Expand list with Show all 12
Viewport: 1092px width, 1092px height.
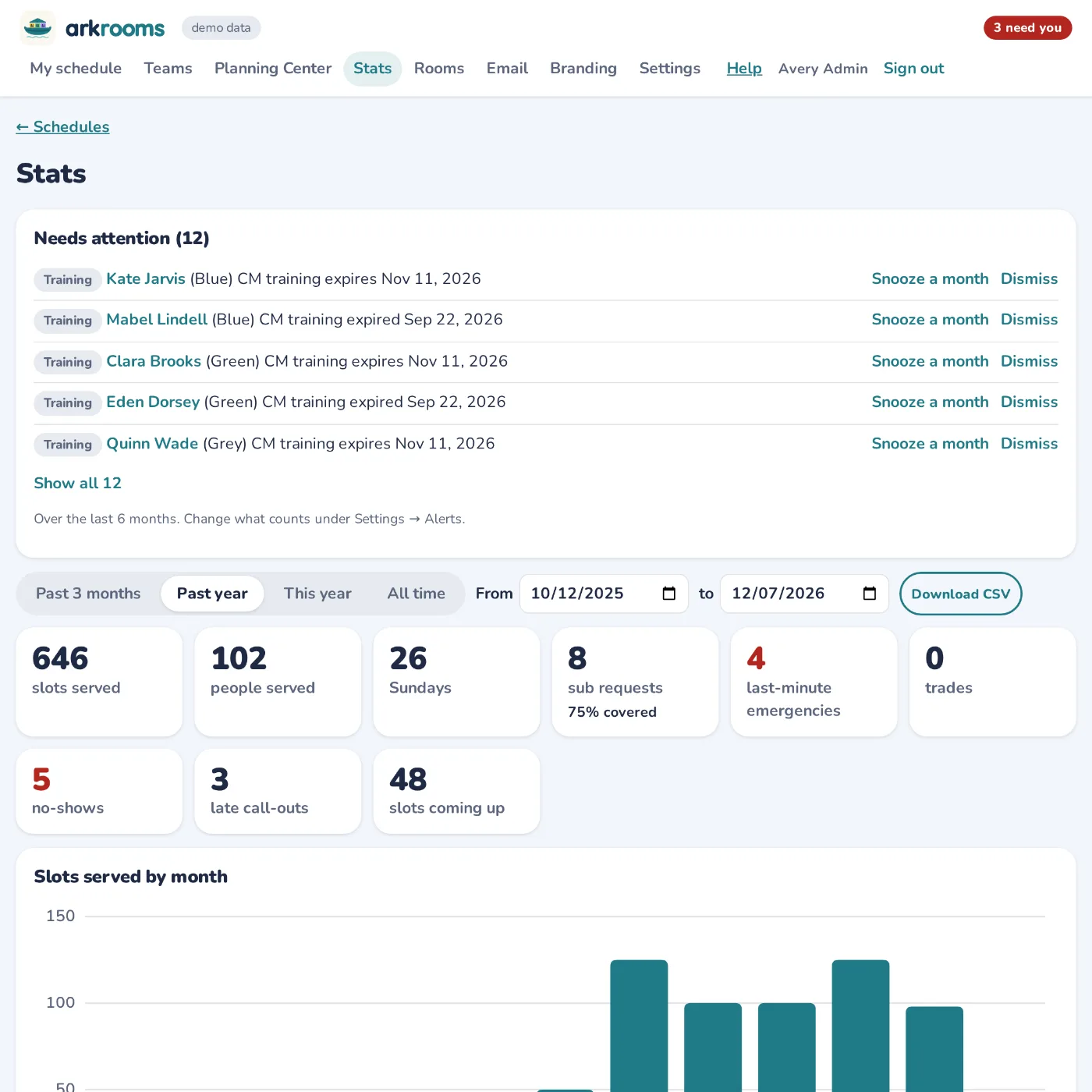(78, 484)
